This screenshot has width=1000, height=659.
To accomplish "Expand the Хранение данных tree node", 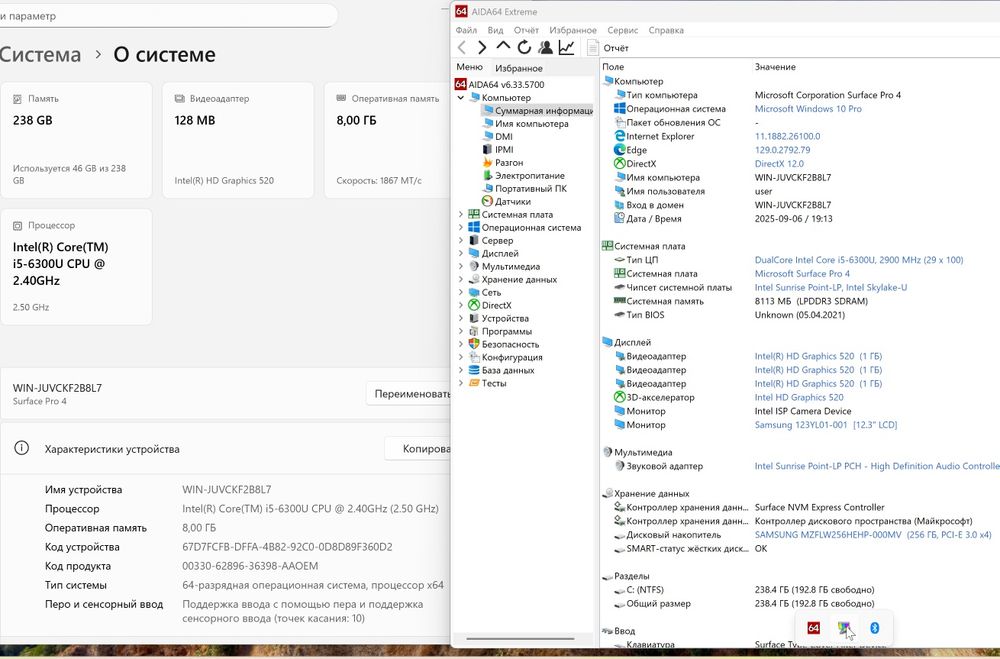I will [460, 279].
